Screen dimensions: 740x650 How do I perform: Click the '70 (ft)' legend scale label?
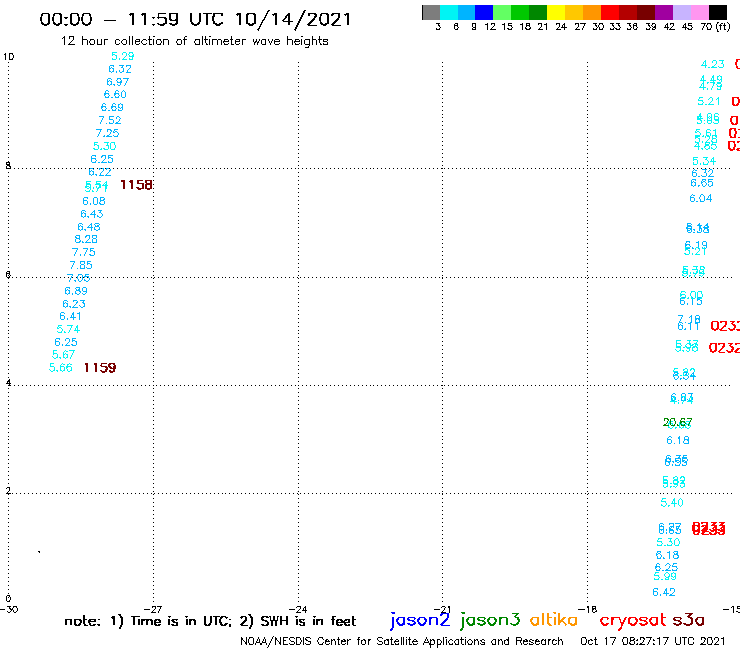click(x=715, y=26)
